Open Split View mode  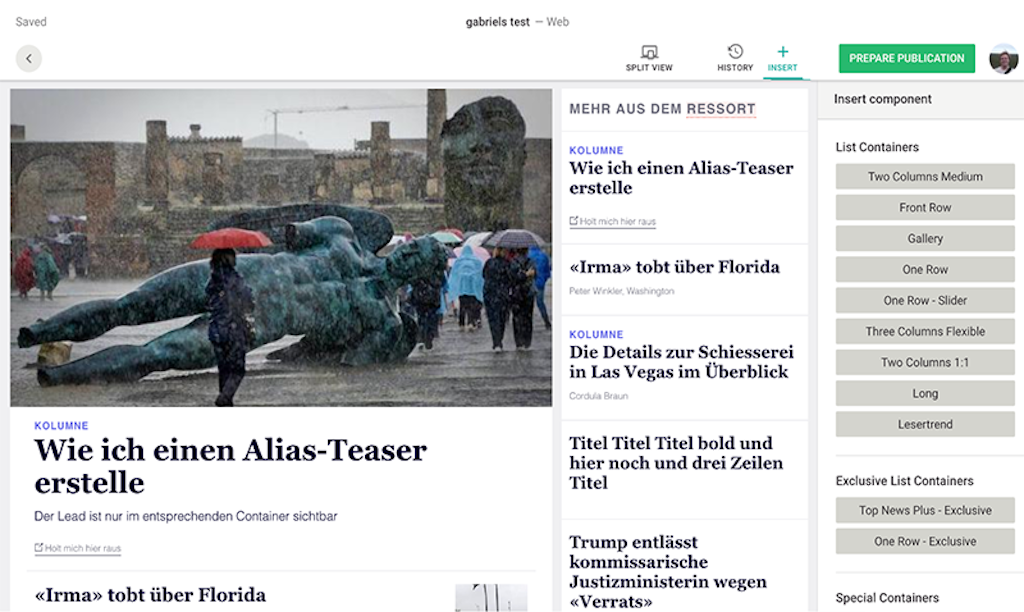648,58
